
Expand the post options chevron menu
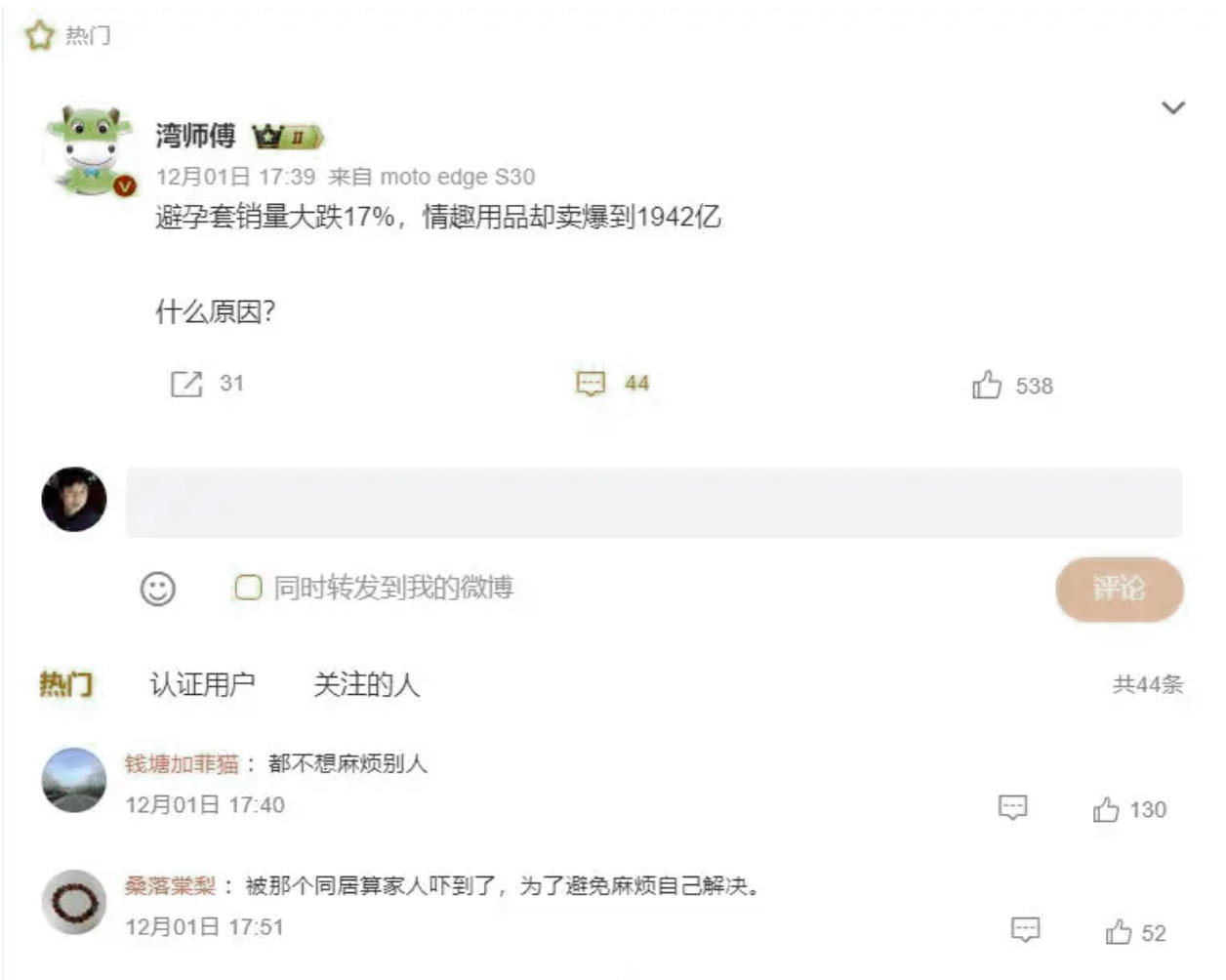1173,107
